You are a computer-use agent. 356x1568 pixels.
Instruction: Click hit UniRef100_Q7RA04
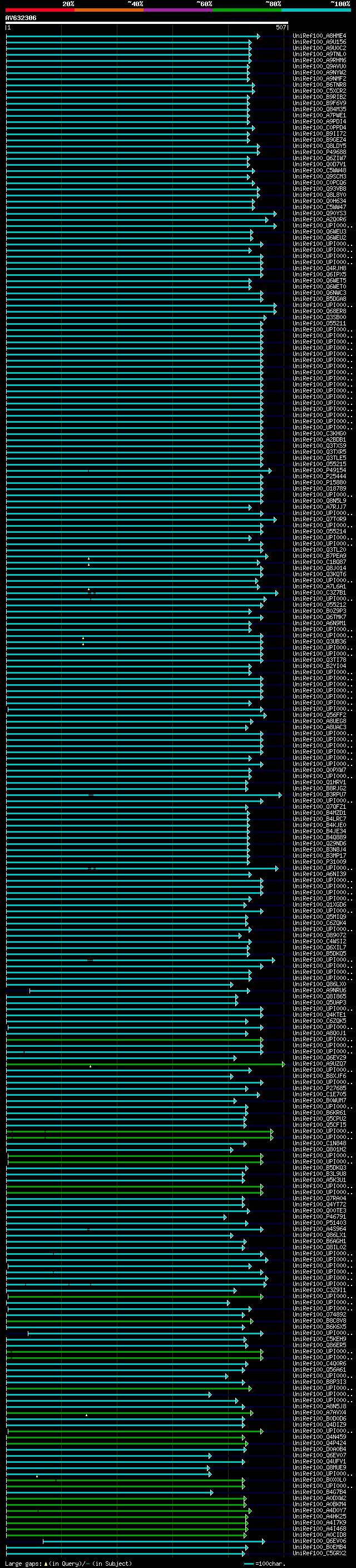pyautogui.click(x=319, y=1199)
